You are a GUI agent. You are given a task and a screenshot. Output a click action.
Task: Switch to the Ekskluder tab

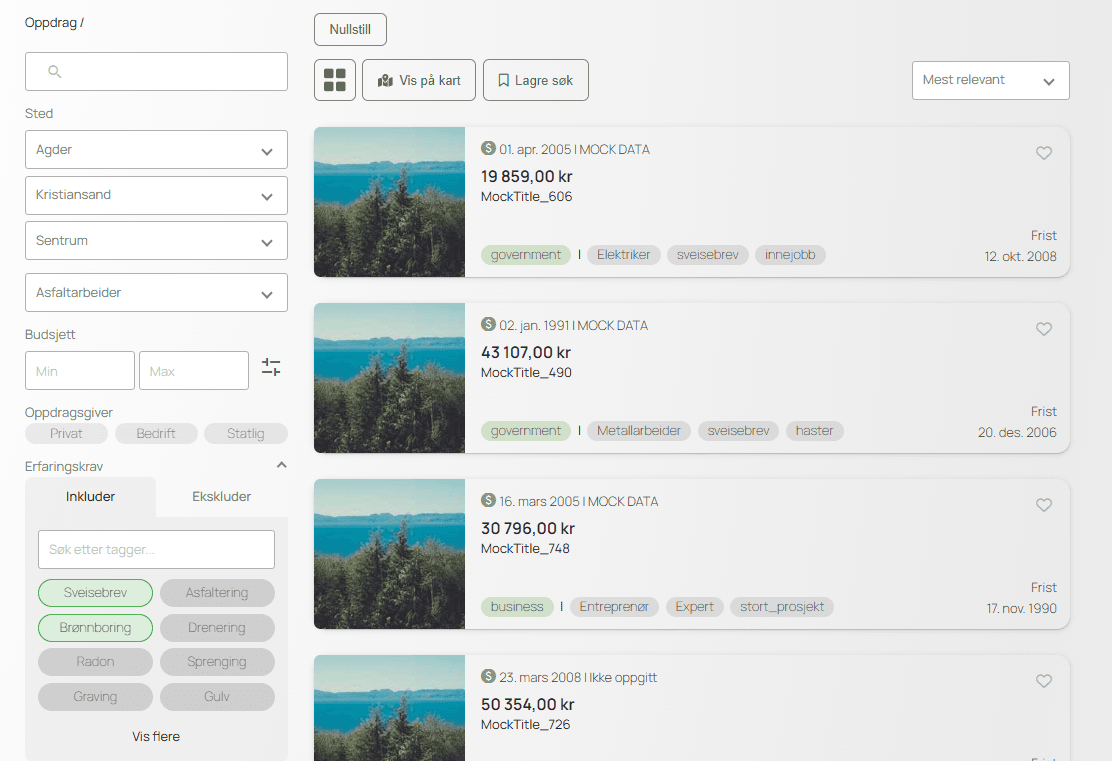(221, 497)
